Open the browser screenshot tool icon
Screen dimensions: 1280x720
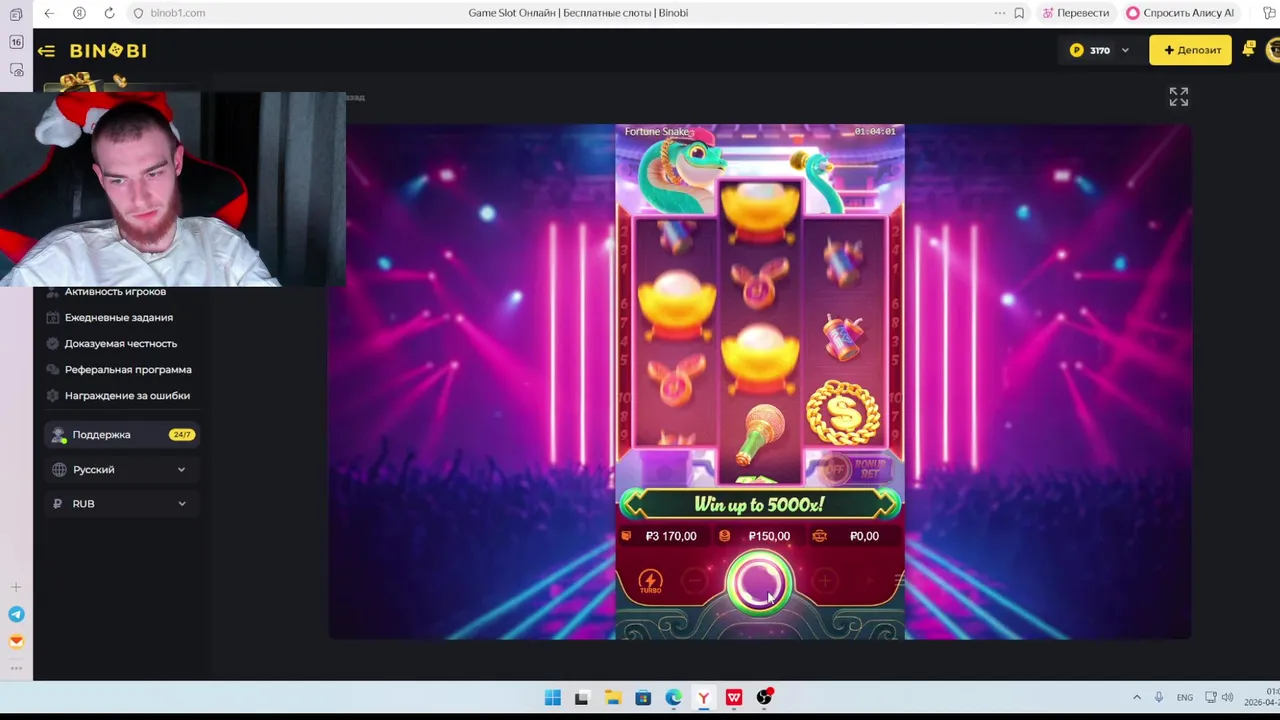point(16,70)
